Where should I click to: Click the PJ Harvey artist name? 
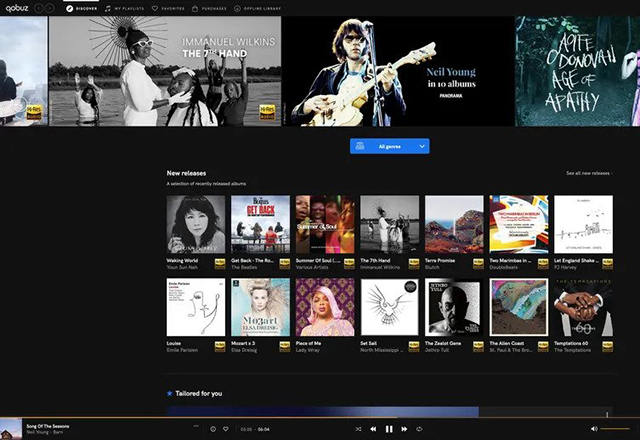(565, 267)
